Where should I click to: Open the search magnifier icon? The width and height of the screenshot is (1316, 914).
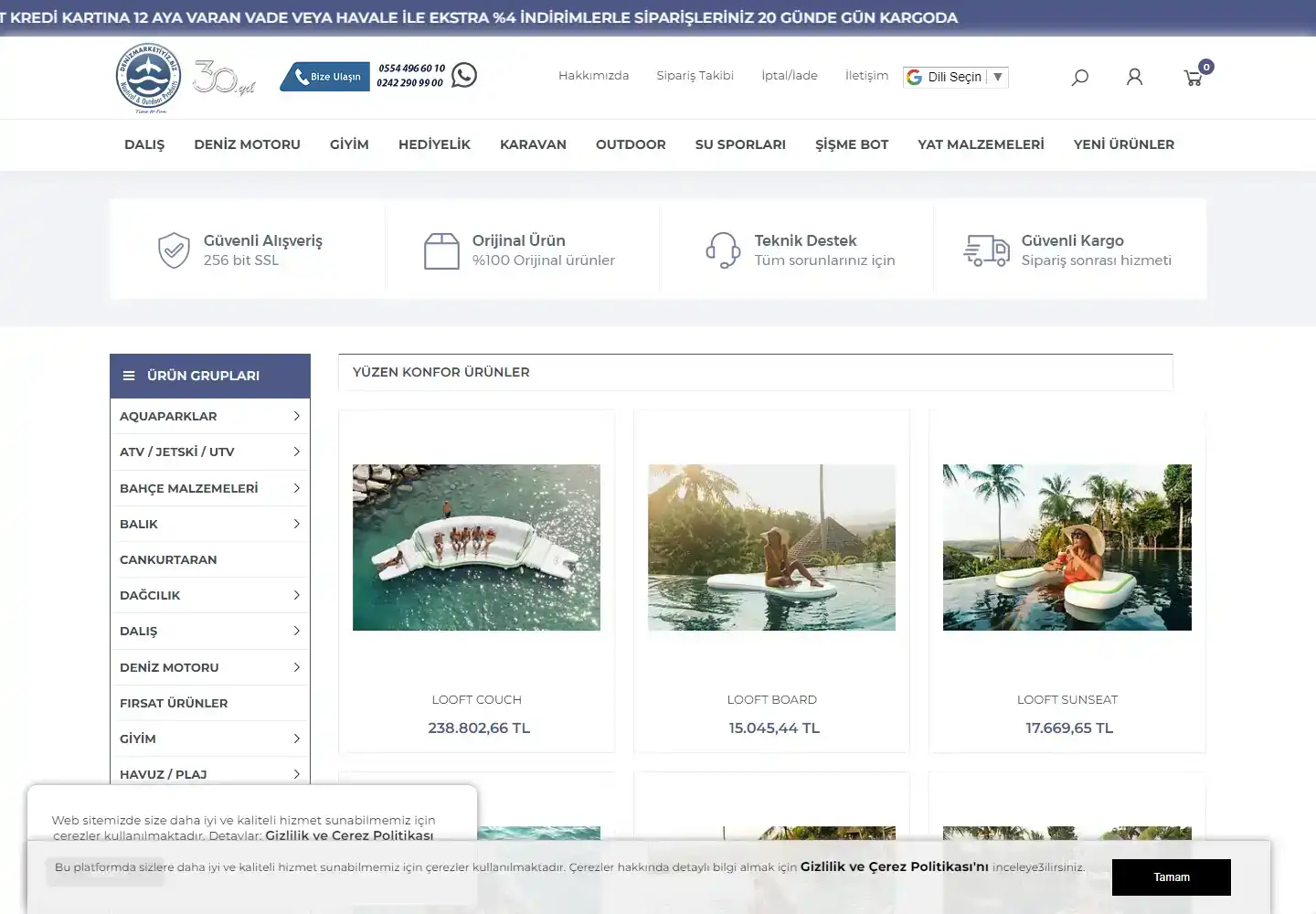coord(1080,78)
